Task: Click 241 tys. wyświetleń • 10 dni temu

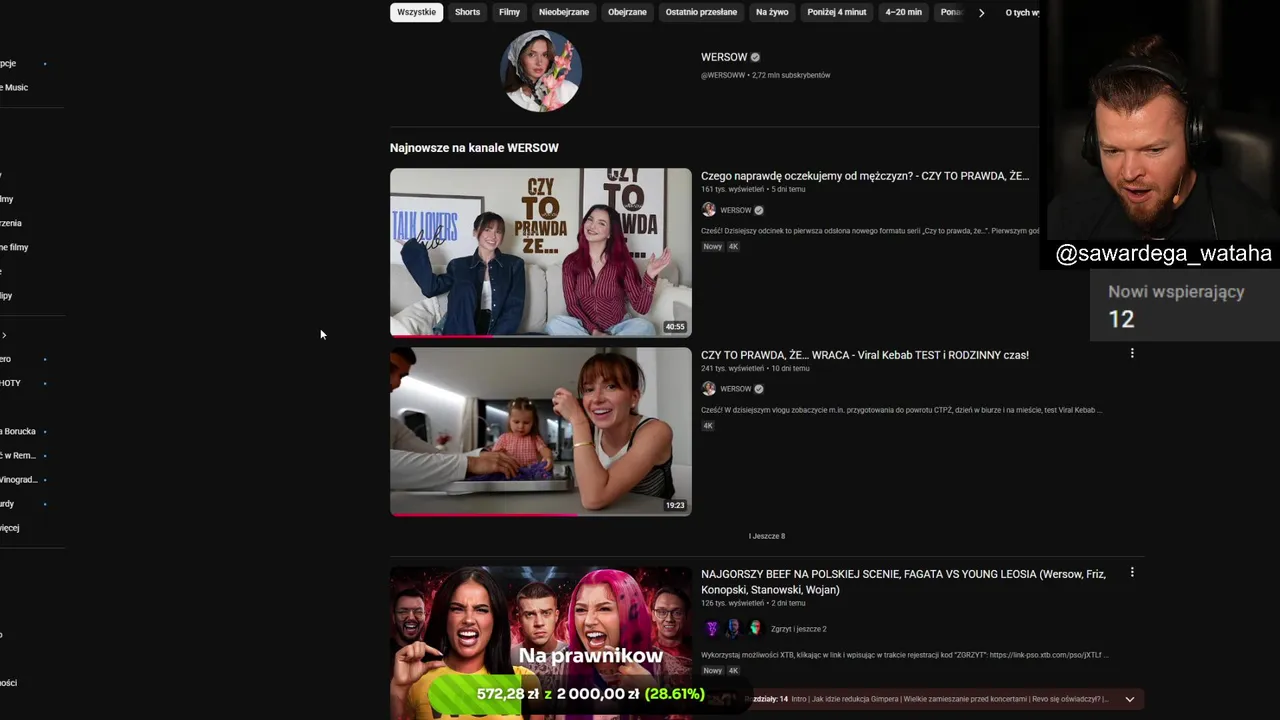Action: click(755, 368)
